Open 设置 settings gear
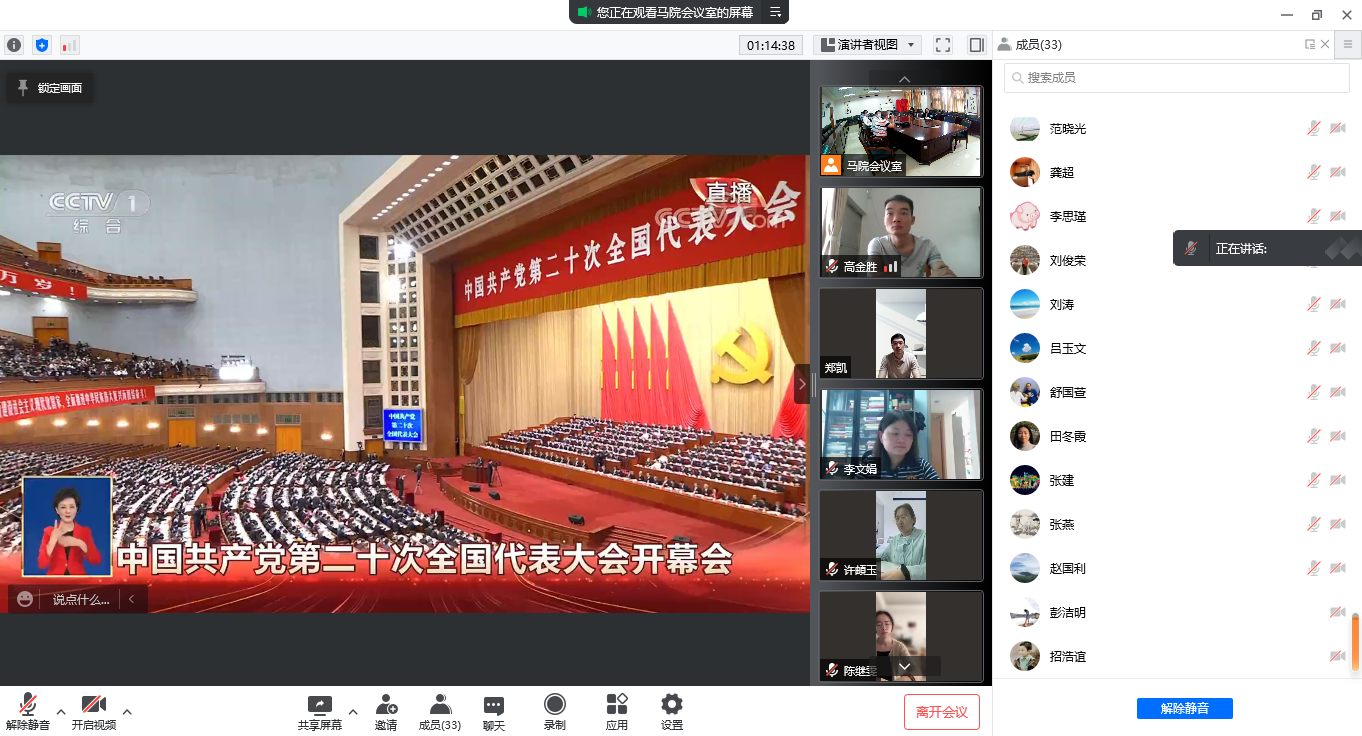This screenshot has height=736, width=1362. click(x=672, y=711)
